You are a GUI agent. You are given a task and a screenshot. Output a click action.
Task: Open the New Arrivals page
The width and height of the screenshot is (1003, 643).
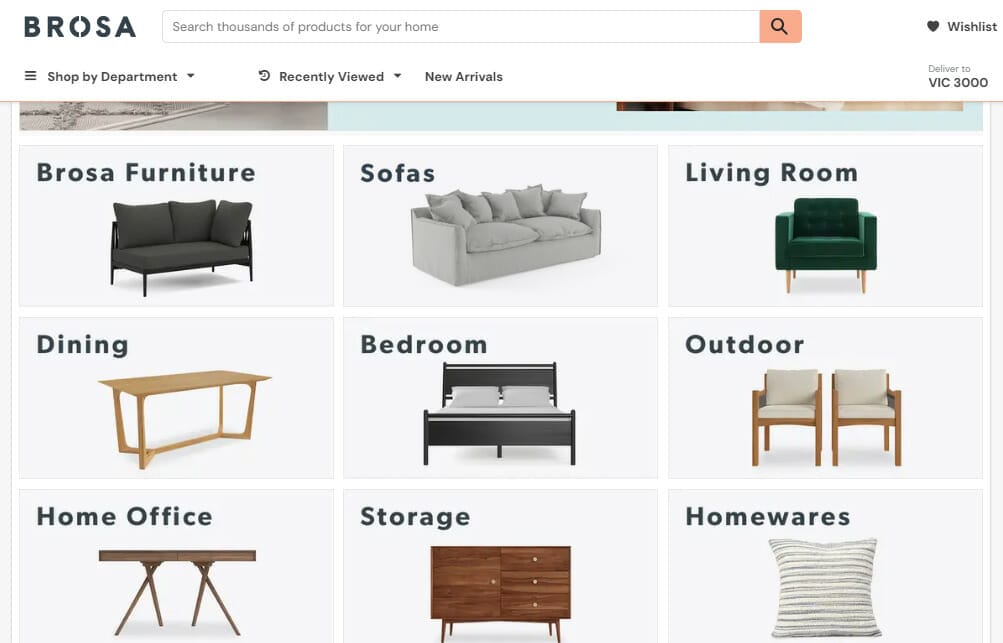[464, 77]
